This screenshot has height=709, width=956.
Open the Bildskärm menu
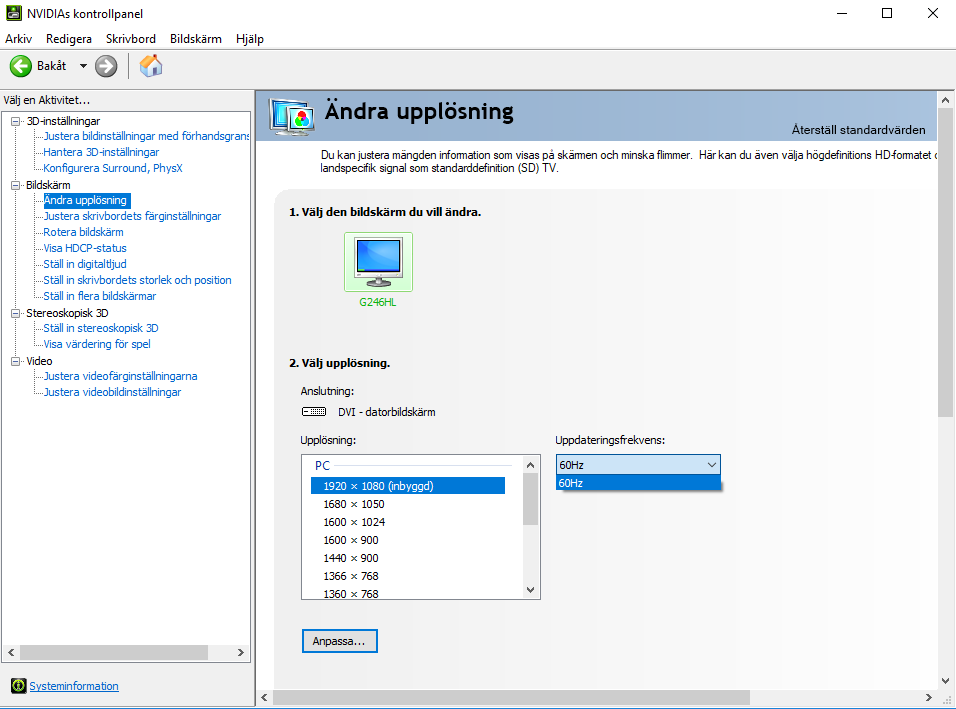tap(196, 38)
